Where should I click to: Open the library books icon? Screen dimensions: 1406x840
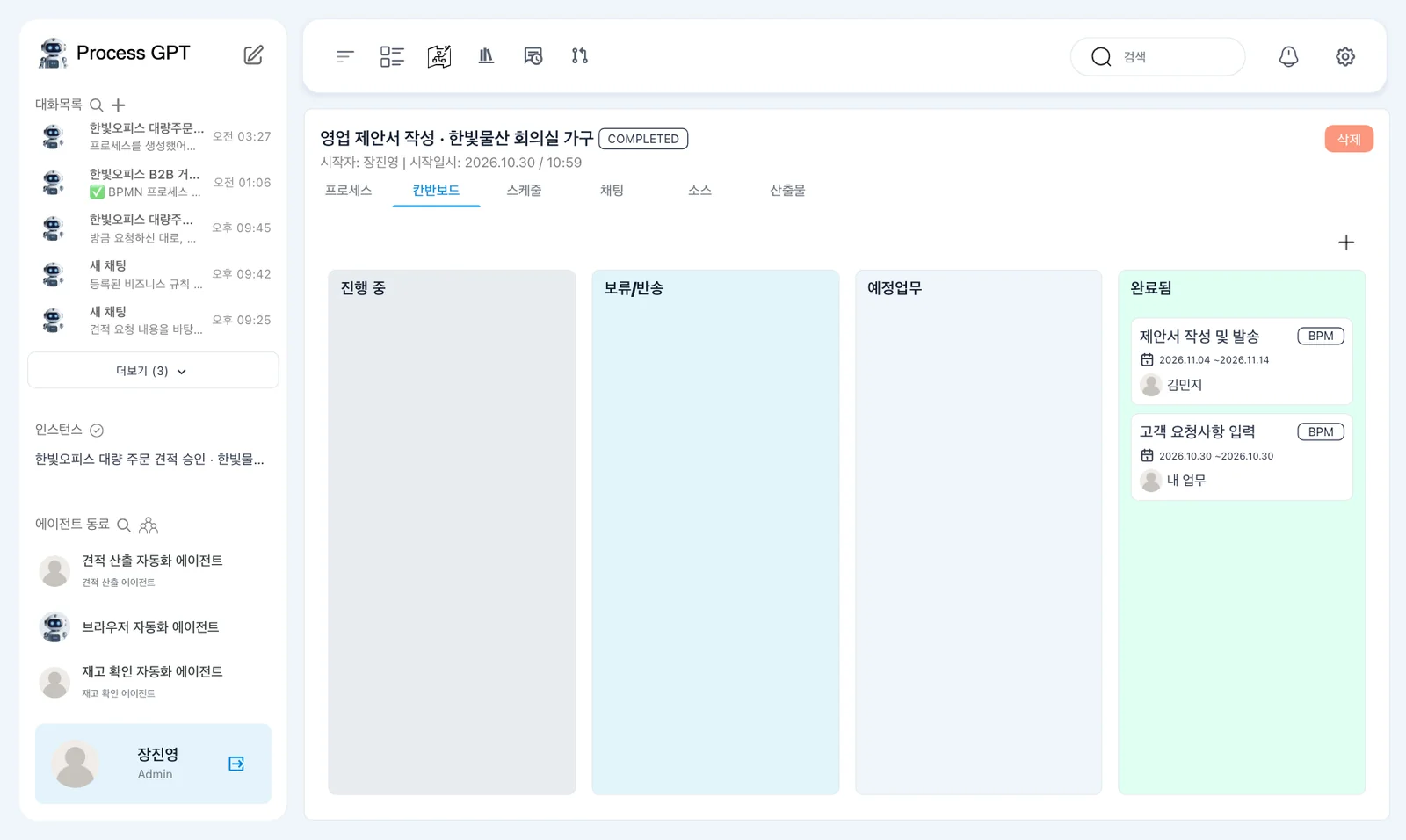(486, 56)
